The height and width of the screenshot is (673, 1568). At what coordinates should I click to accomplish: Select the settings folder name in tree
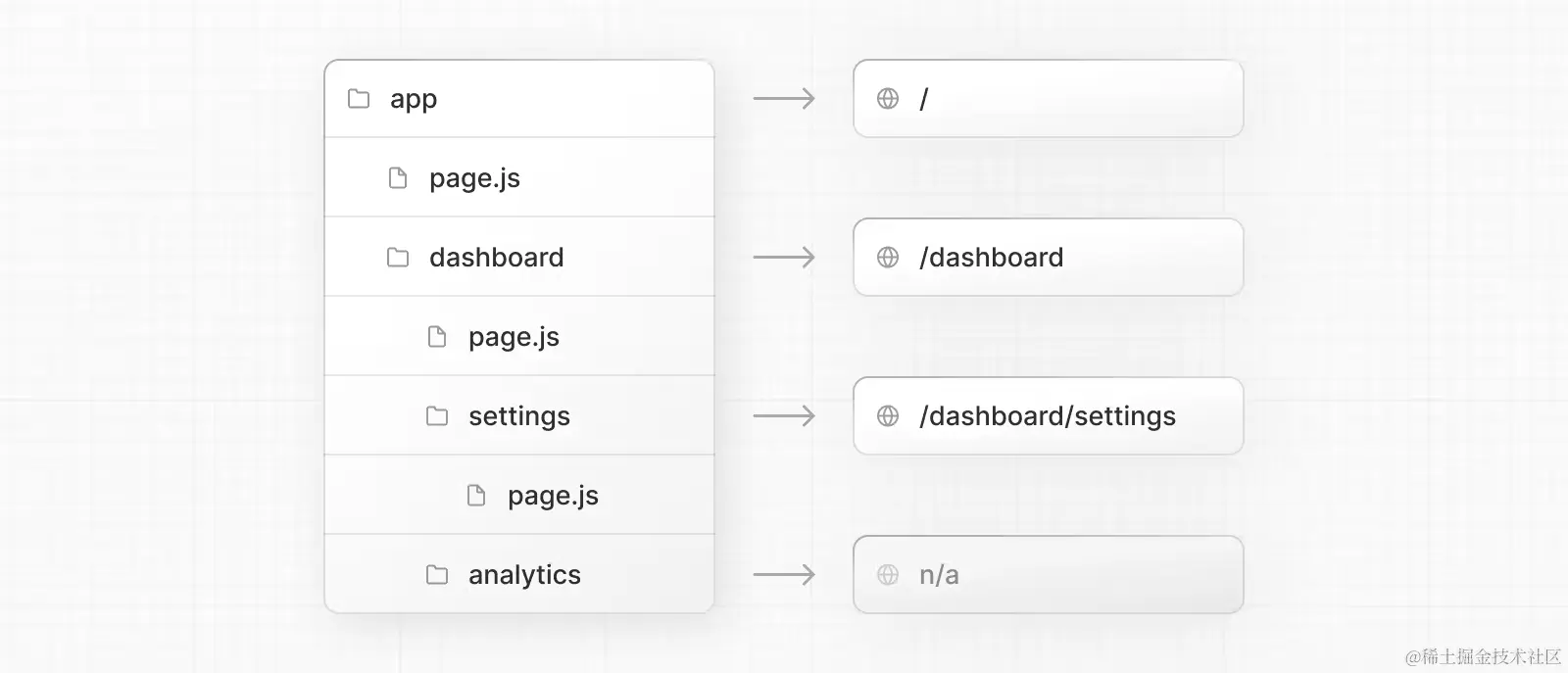518,416
